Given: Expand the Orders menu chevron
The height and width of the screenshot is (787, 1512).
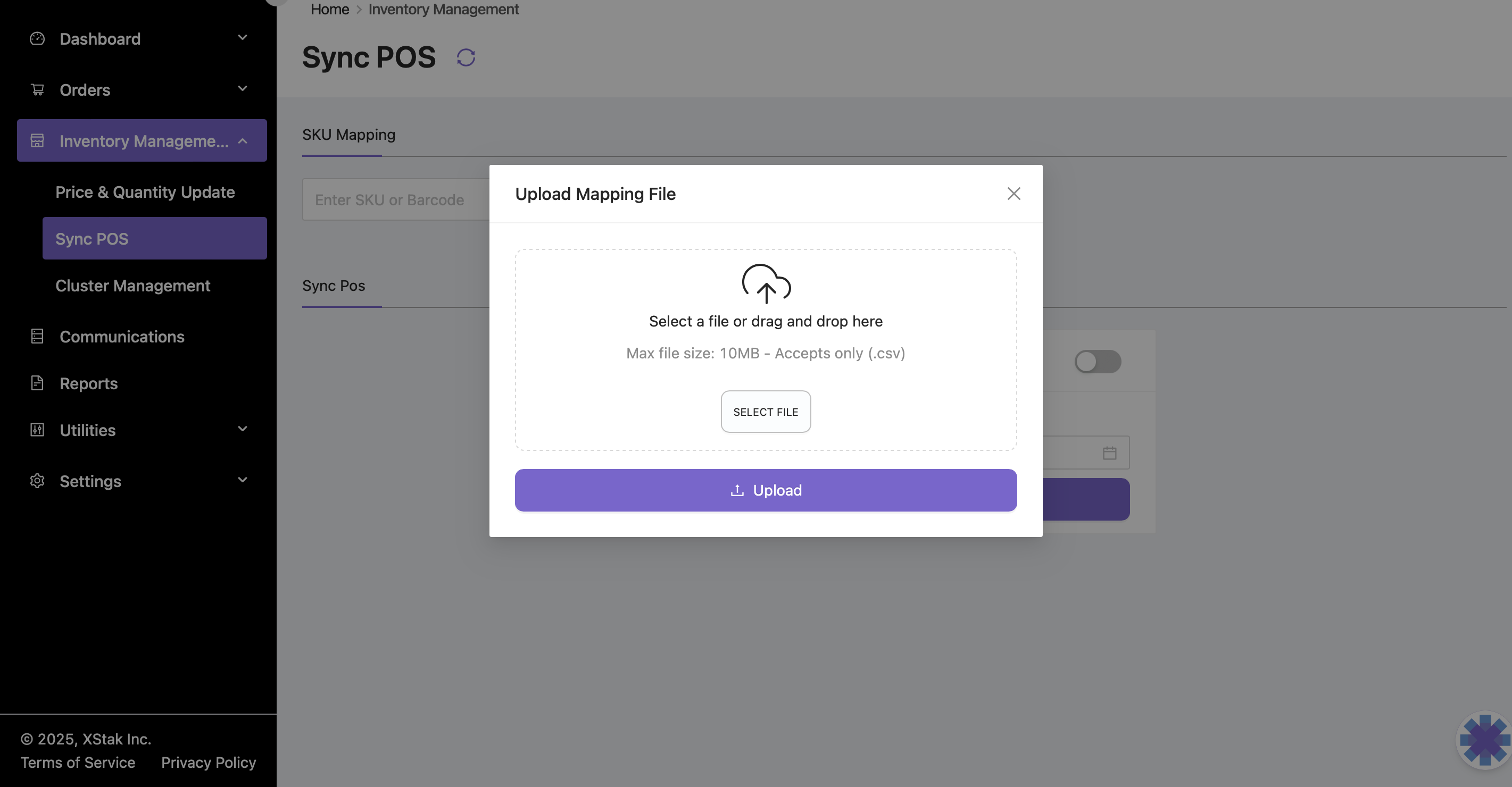Looking at the screenshot, I should point(243,89).
